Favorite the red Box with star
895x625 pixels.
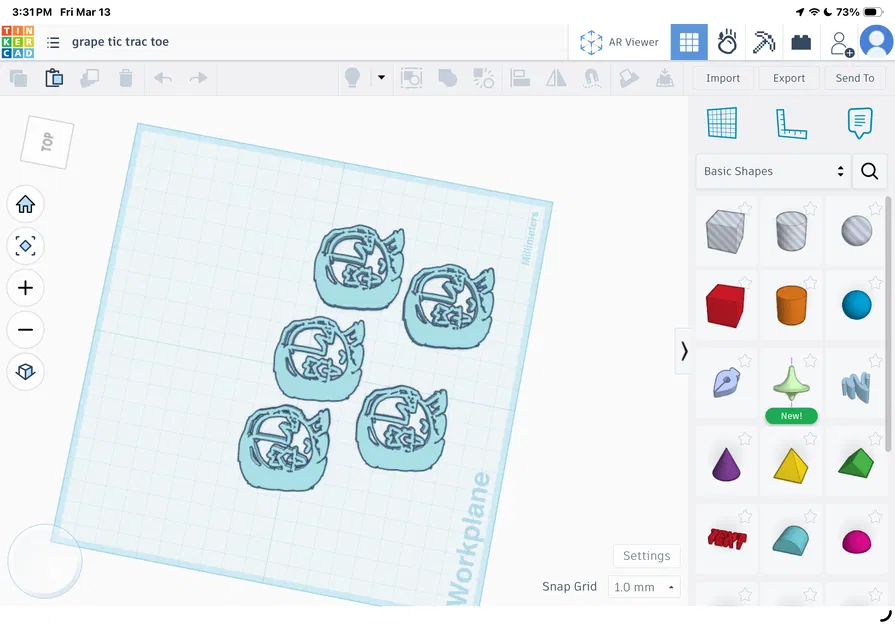pyautogui.click(x=745, y=283)
